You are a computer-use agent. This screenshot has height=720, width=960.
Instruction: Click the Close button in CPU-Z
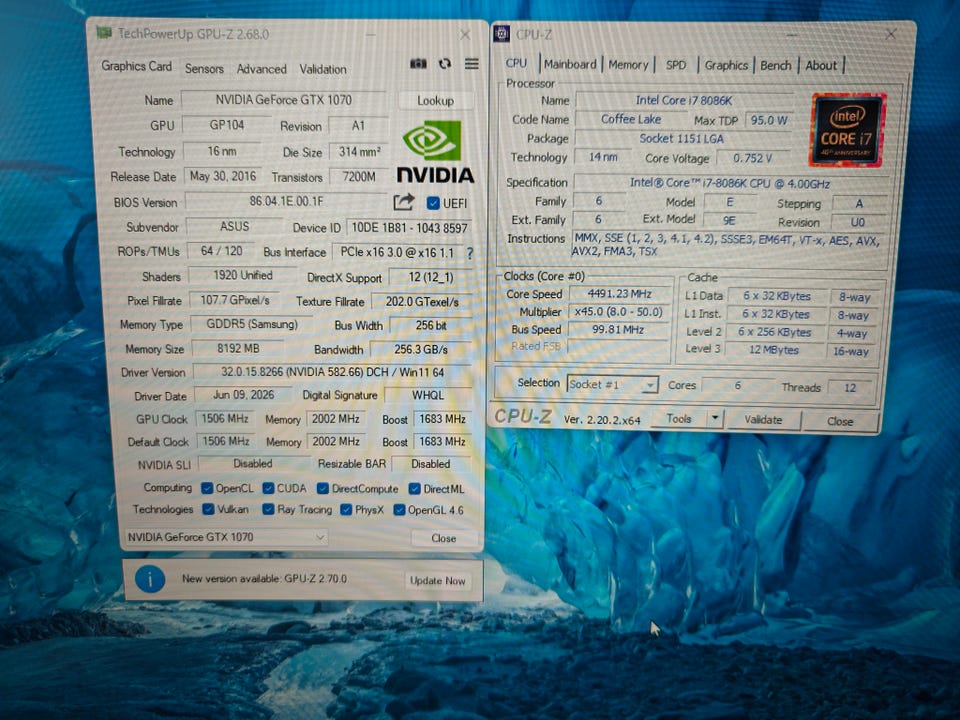[x=840, y=421]
